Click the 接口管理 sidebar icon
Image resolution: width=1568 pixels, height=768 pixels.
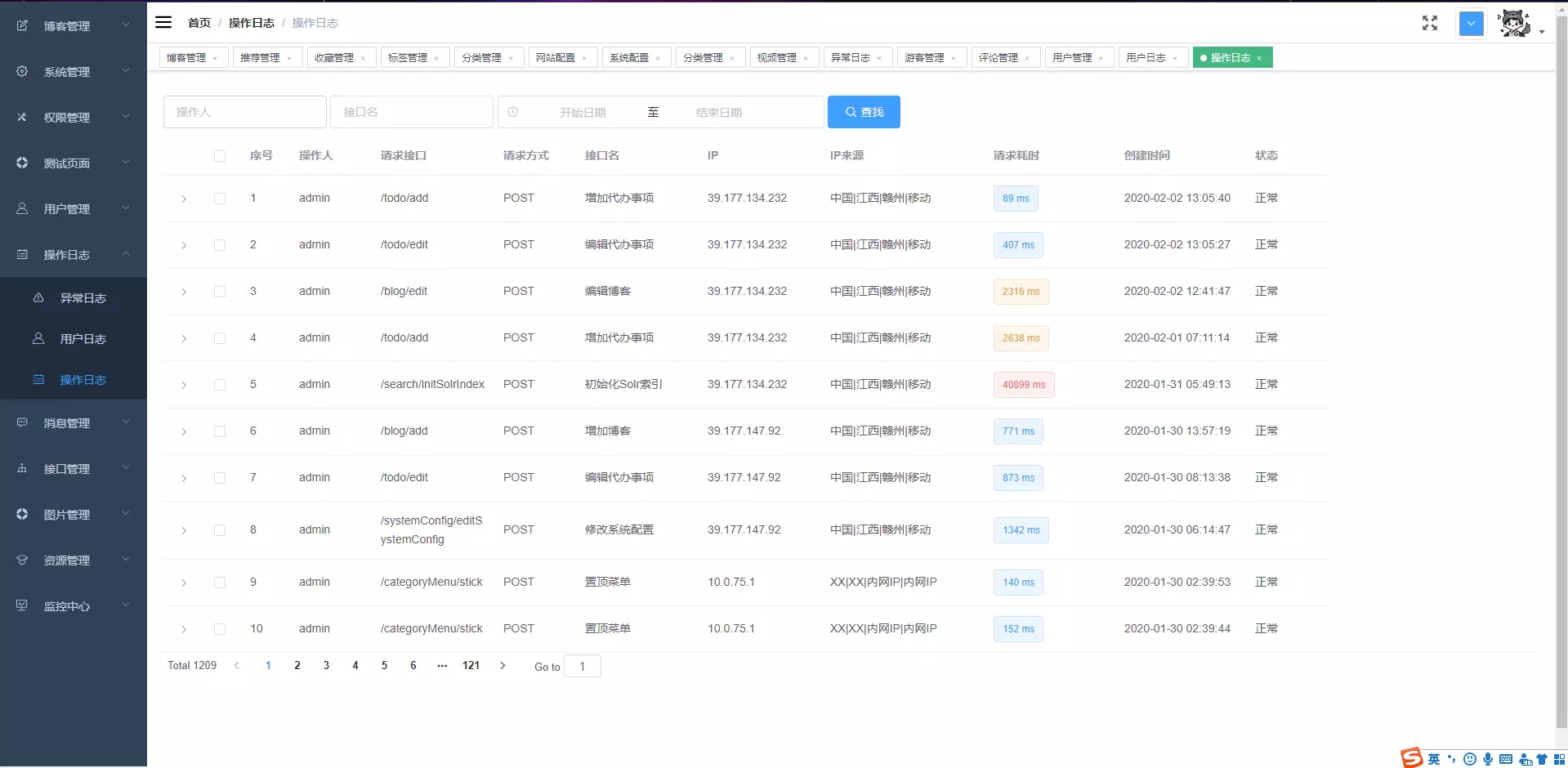tap(22, 469)
